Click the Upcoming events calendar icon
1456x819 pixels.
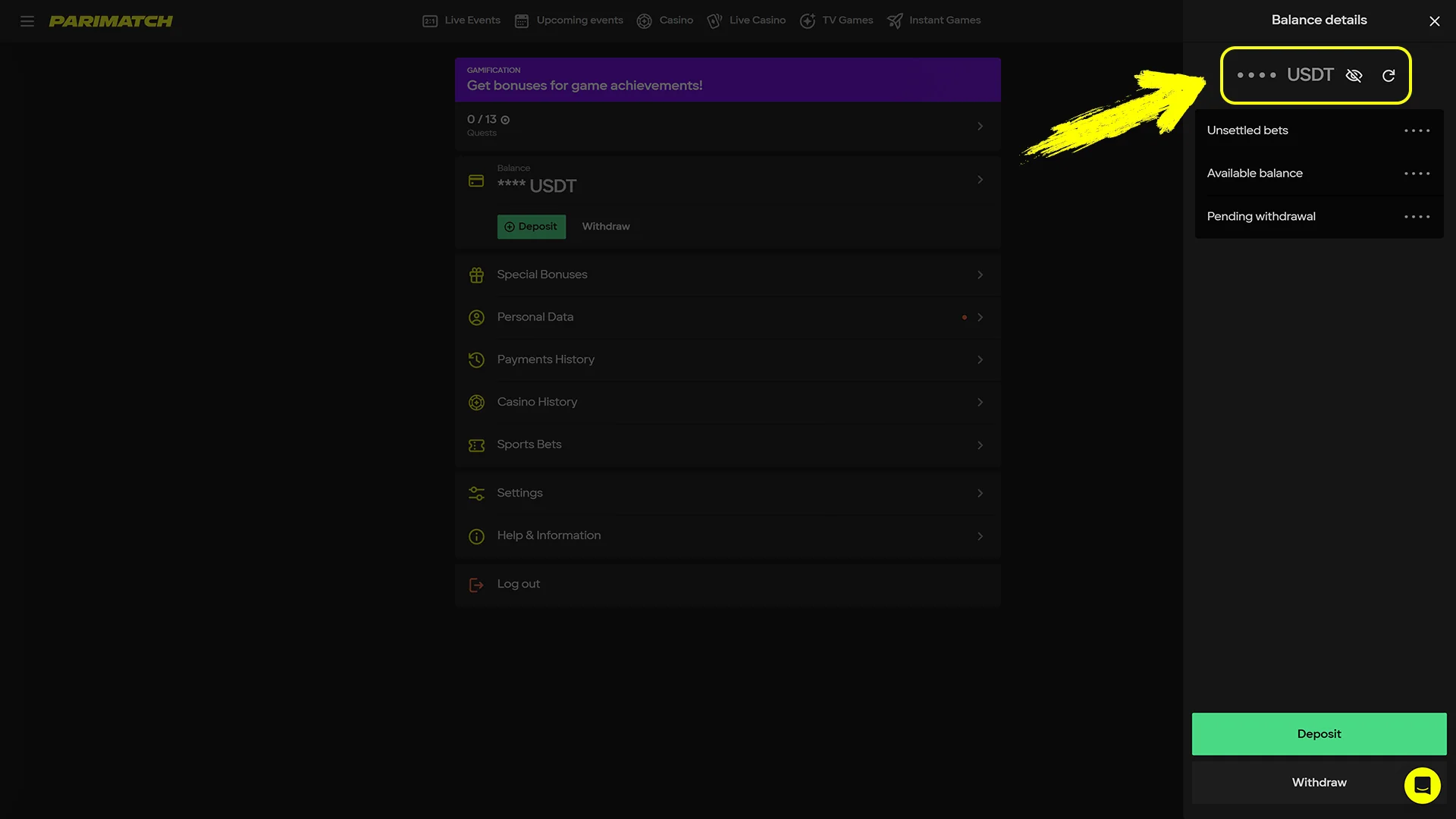click(x=522, y=21)
